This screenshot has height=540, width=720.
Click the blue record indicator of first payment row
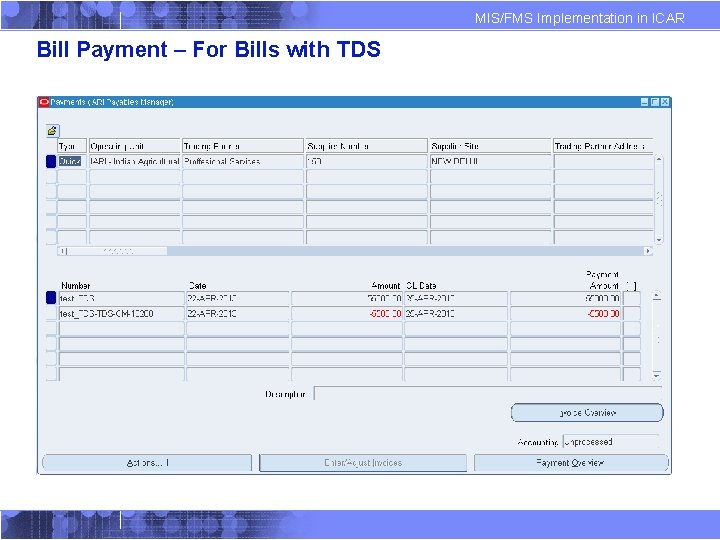point(51,162)
